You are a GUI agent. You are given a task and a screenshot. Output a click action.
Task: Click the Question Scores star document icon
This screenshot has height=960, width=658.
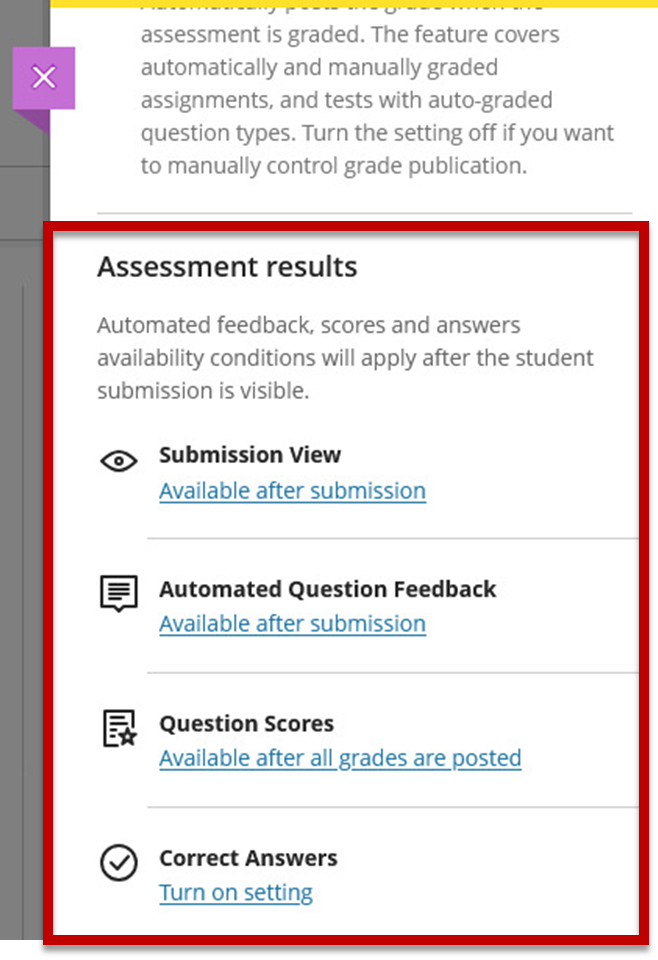[x=119, y=728]
